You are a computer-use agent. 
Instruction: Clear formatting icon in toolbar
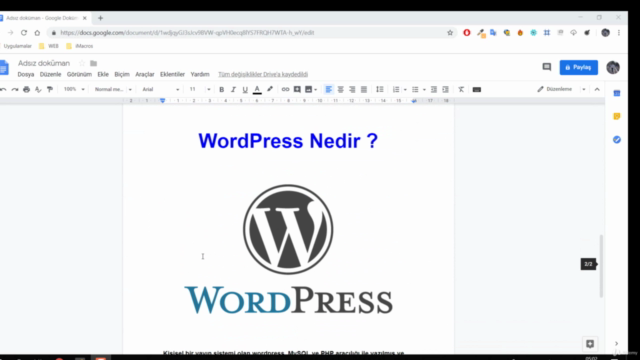[x=461, y=89]
